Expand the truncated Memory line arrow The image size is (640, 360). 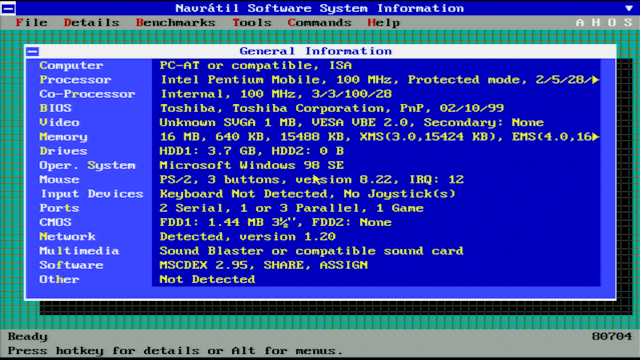click(596, 137)
